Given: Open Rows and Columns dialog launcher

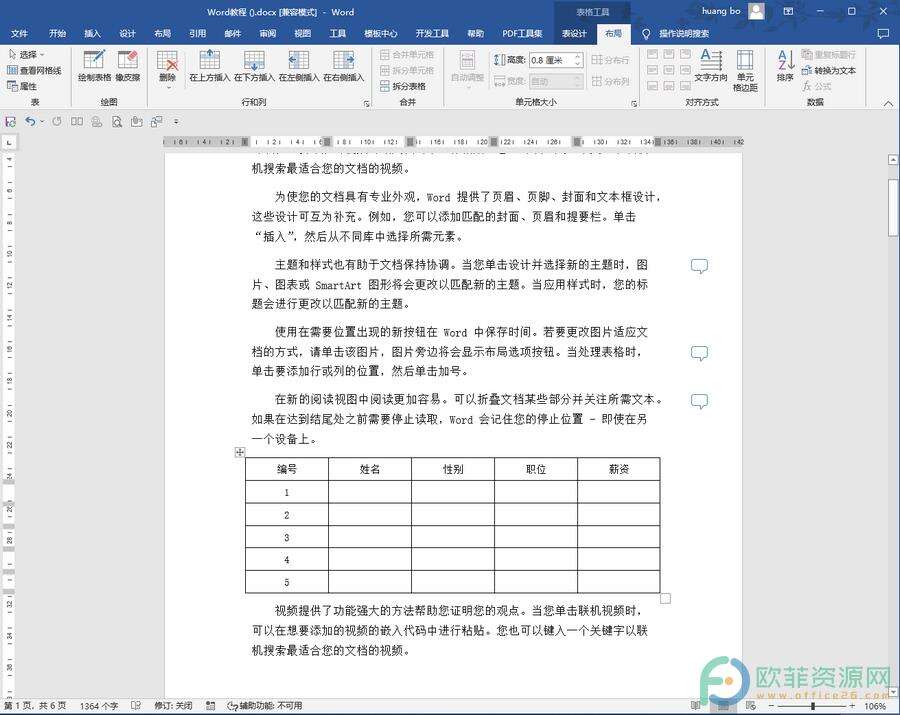Looking at the screenshot, I should (366, 103).
